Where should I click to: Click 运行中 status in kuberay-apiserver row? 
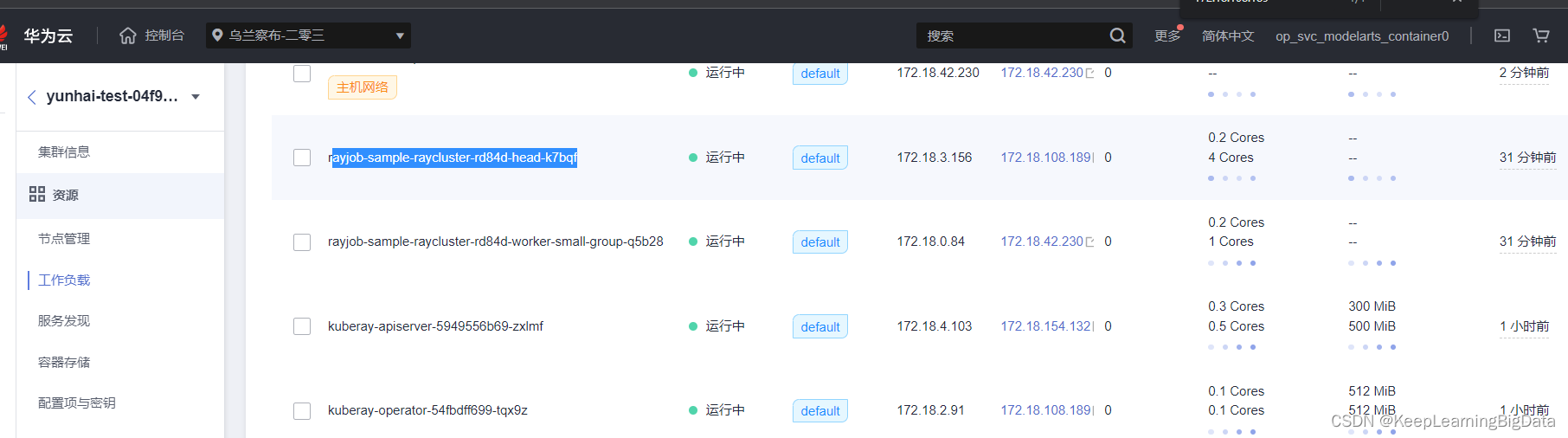point(725,326)
